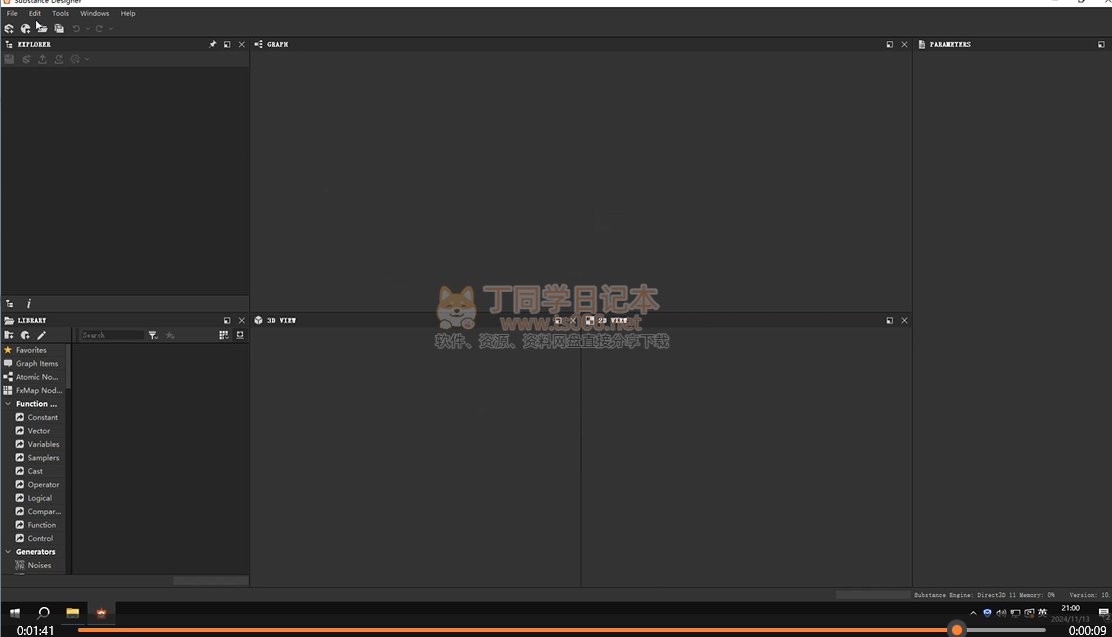Viewport: 1112px width, 637px height.
Task: Click the New Substance graph icon
Action: [x=9, y=28]
